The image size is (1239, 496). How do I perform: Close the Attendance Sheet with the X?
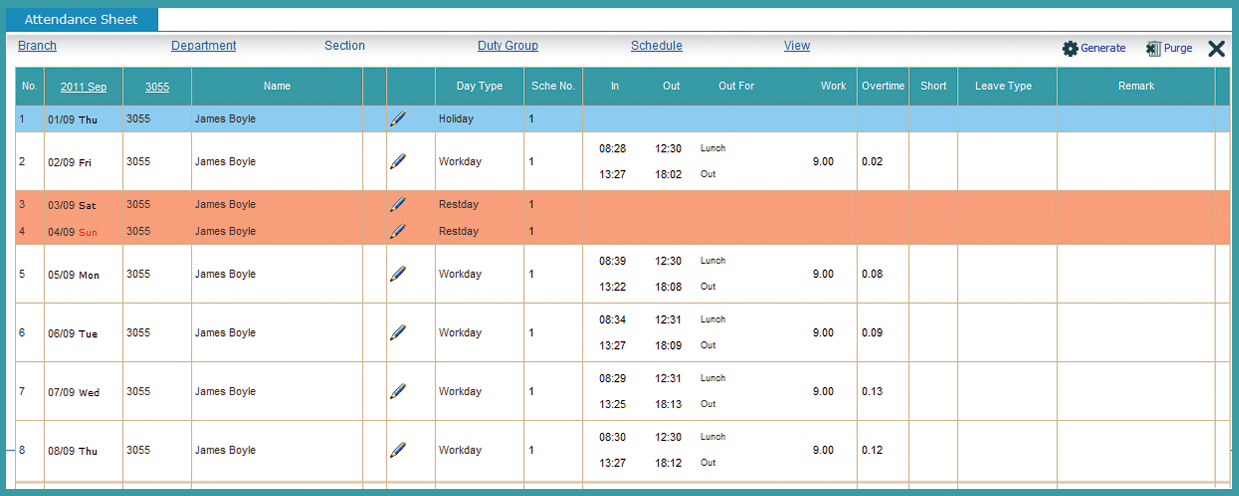tap(1216, 48)
